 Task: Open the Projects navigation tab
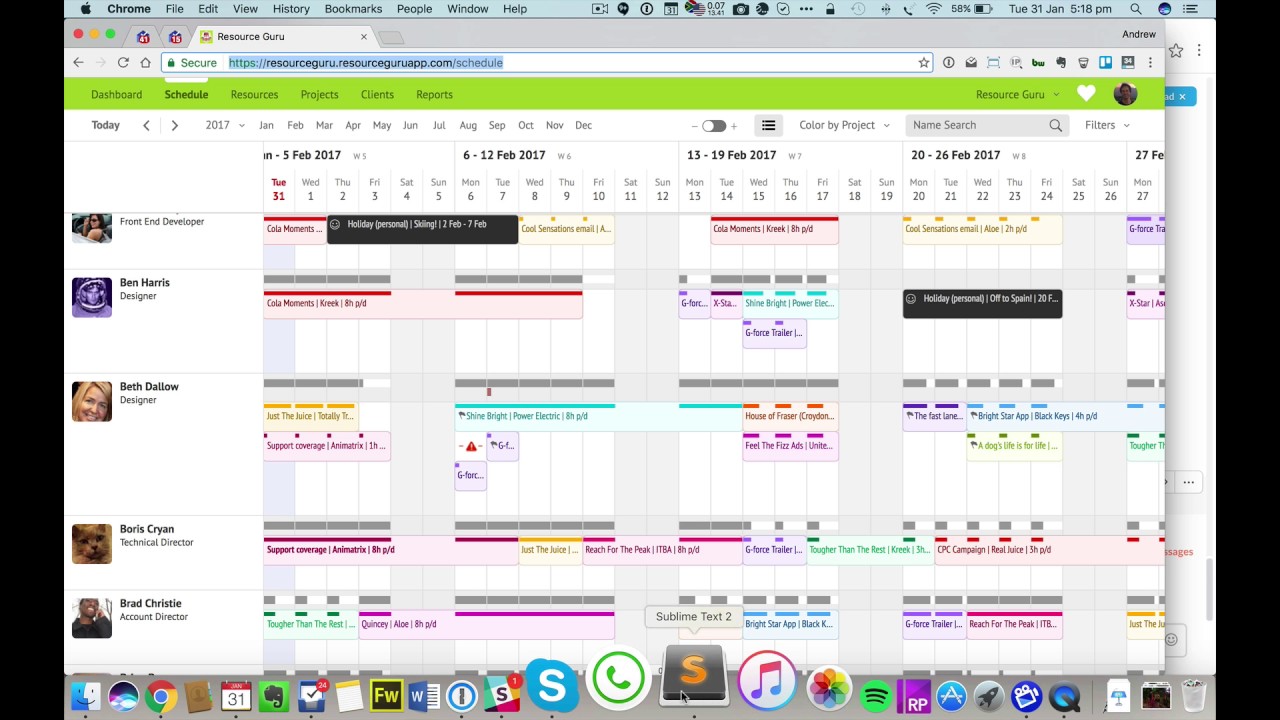(319, 94)
